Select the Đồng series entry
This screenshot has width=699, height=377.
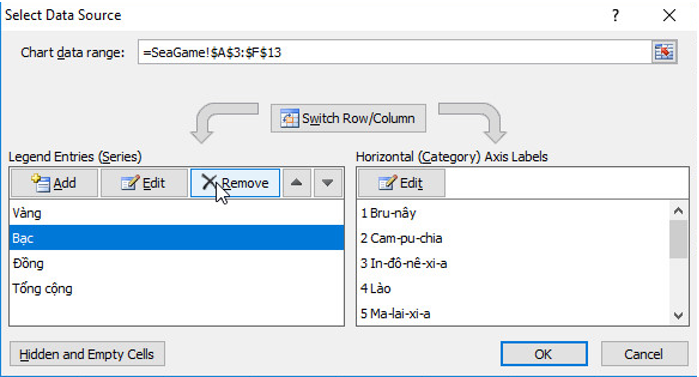coord(177,263)
